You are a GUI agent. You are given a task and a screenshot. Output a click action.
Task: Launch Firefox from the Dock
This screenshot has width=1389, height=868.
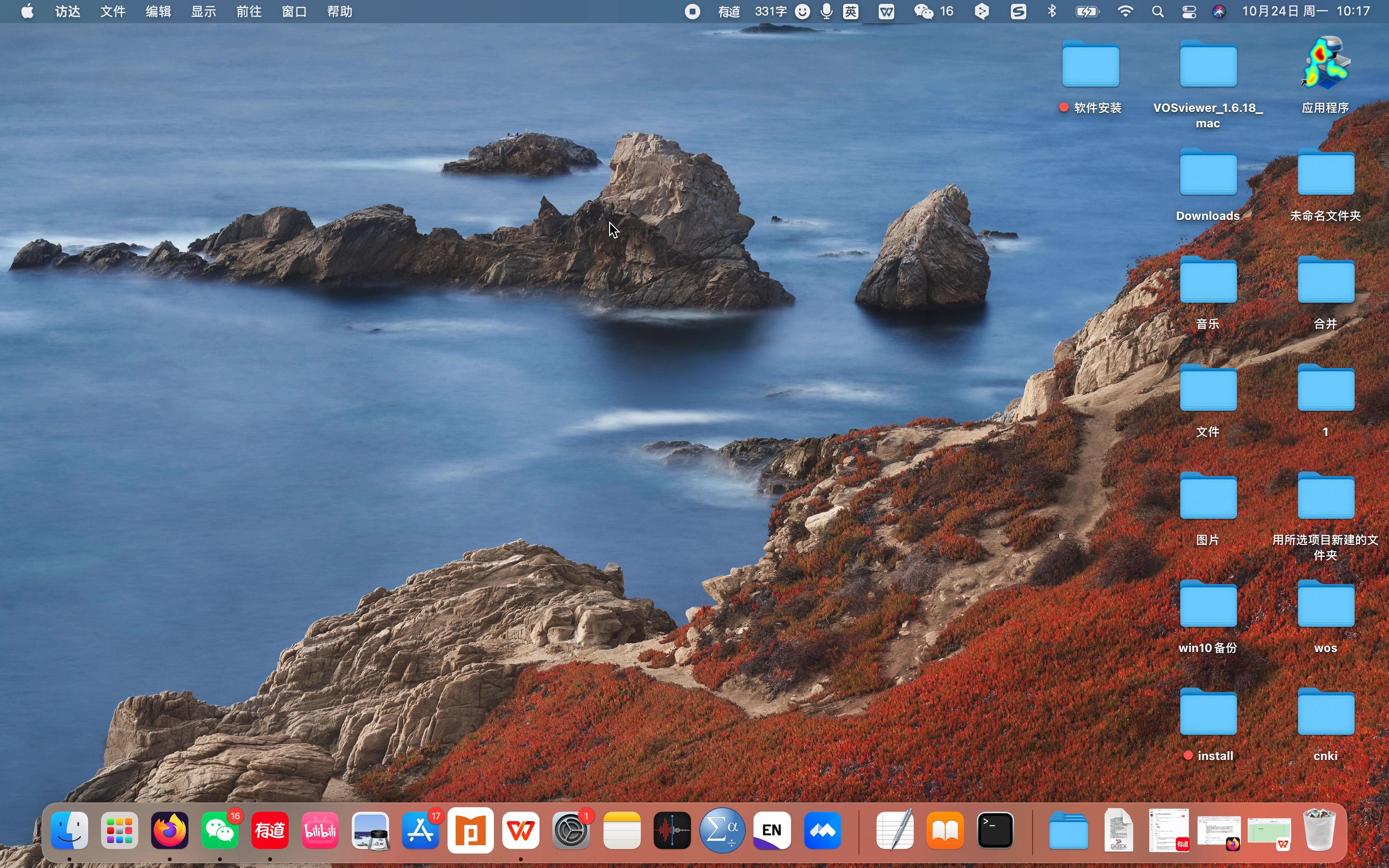(x=169, y=830)
